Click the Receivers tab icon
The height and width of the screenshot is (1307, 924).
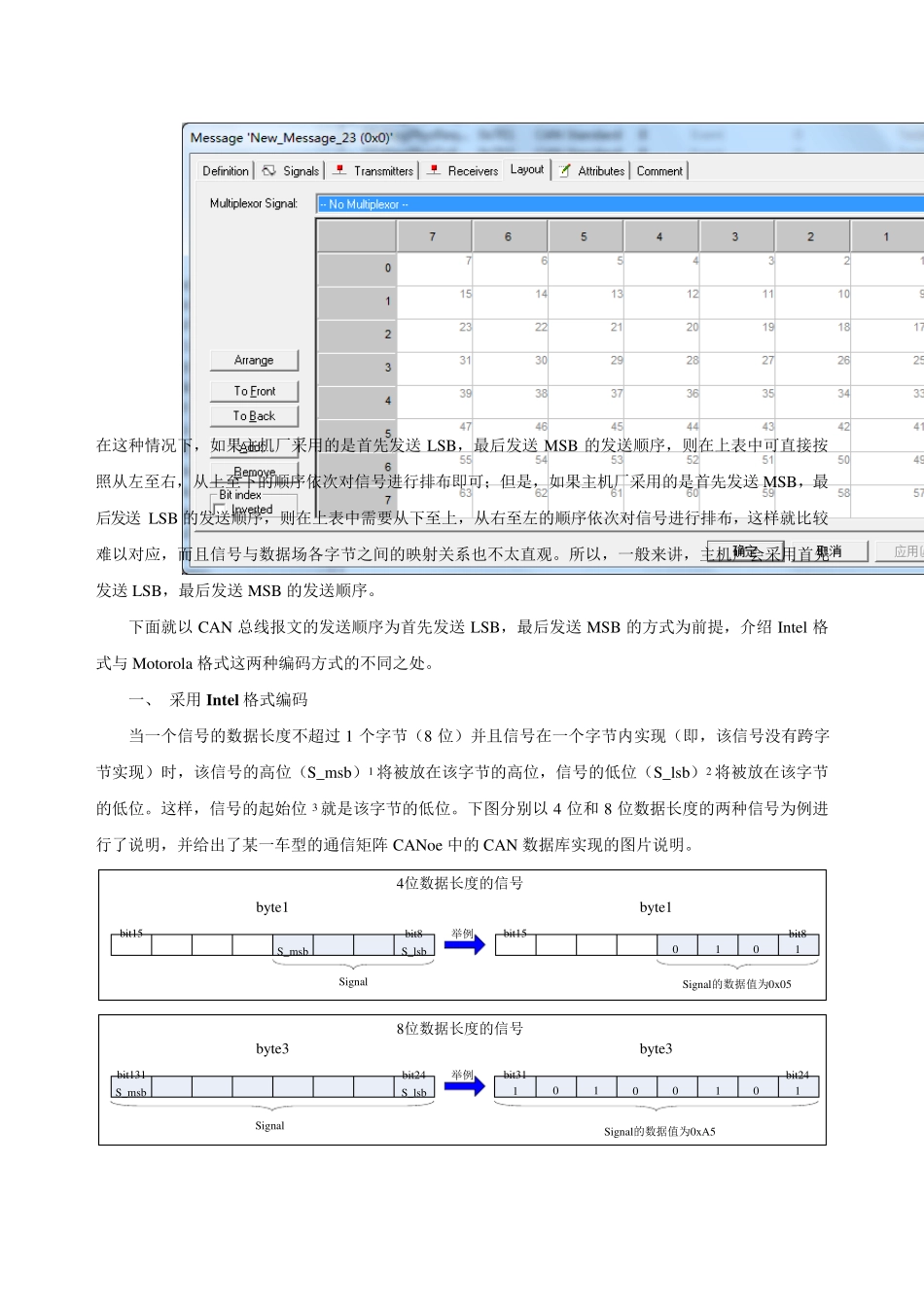point(434,170)
